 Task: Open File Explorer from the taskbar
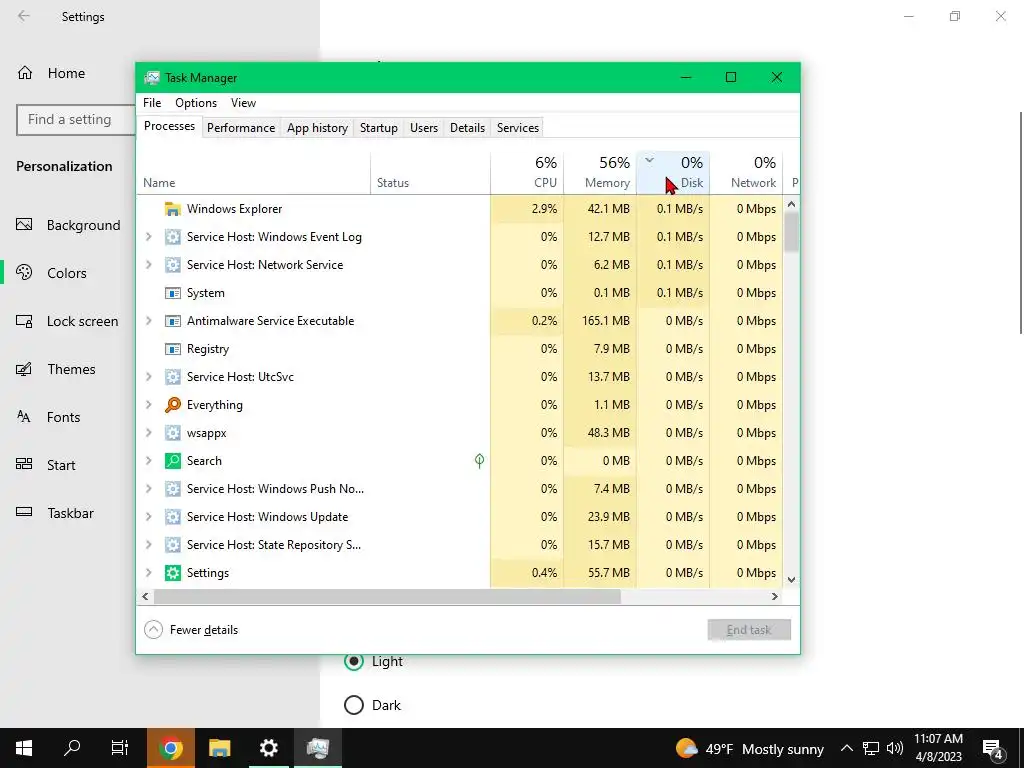pos(219,748)
